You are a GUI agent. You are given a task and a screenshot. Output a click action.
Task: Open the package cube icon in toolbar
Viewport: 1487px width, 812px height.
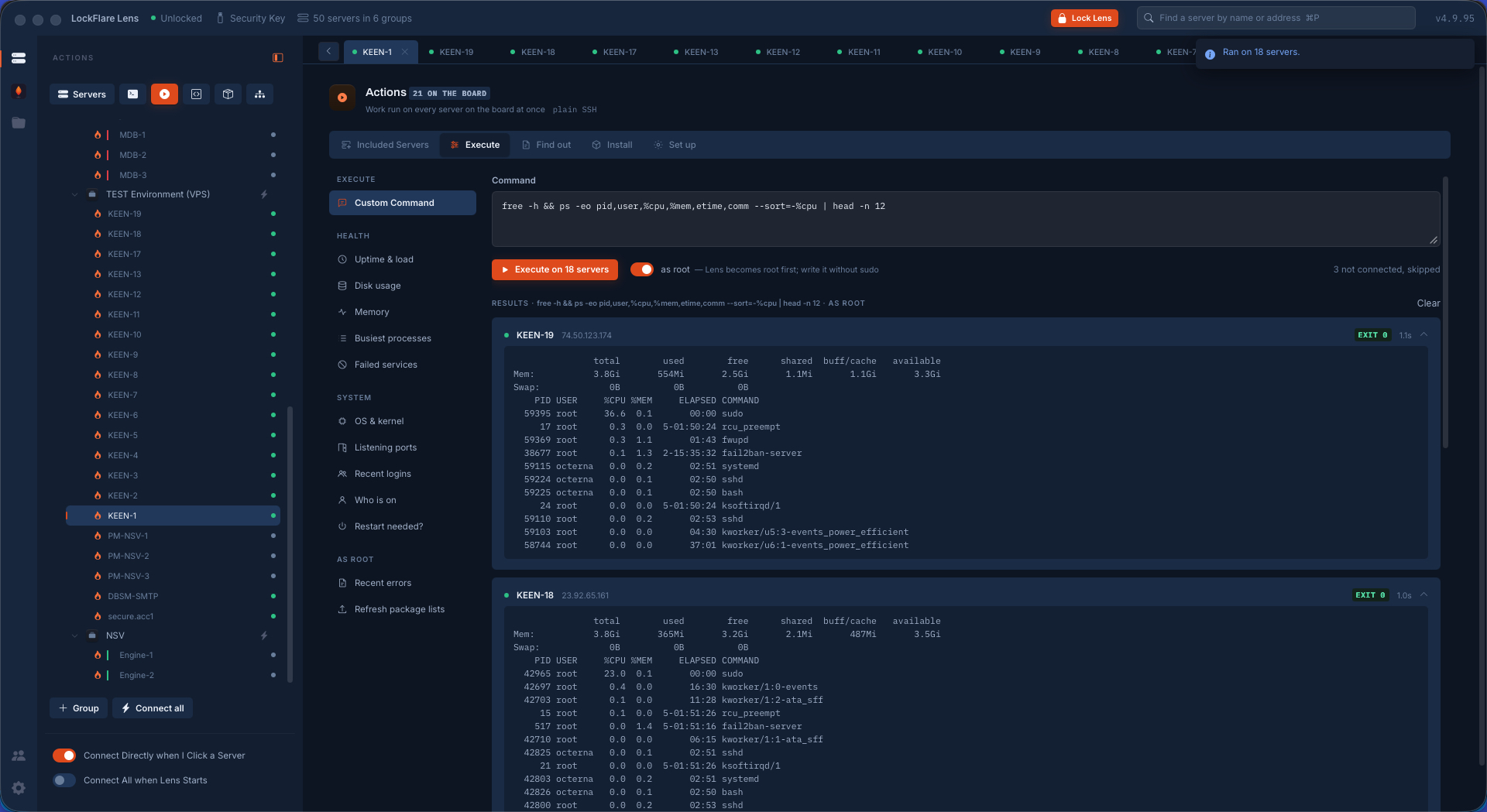[x=228, y=94]
